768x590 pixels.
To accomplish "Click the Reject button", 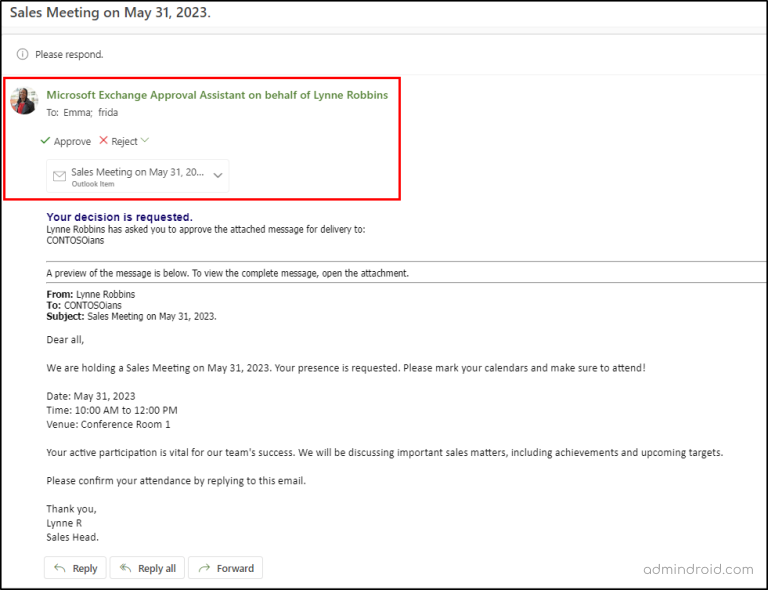I will coord(118,141).
